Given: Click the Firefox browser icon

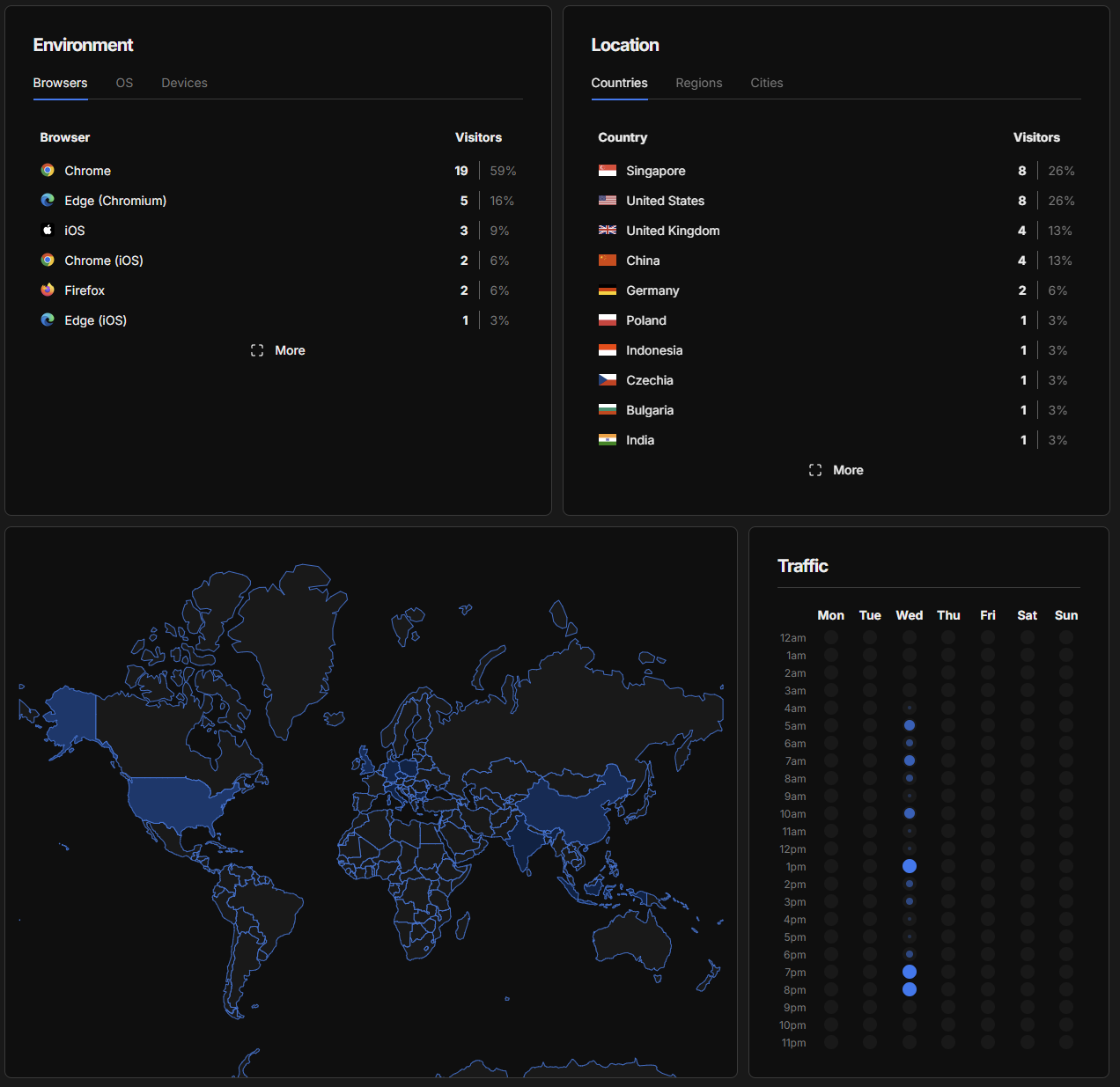Looking at the screenshot, I should 48,290.
